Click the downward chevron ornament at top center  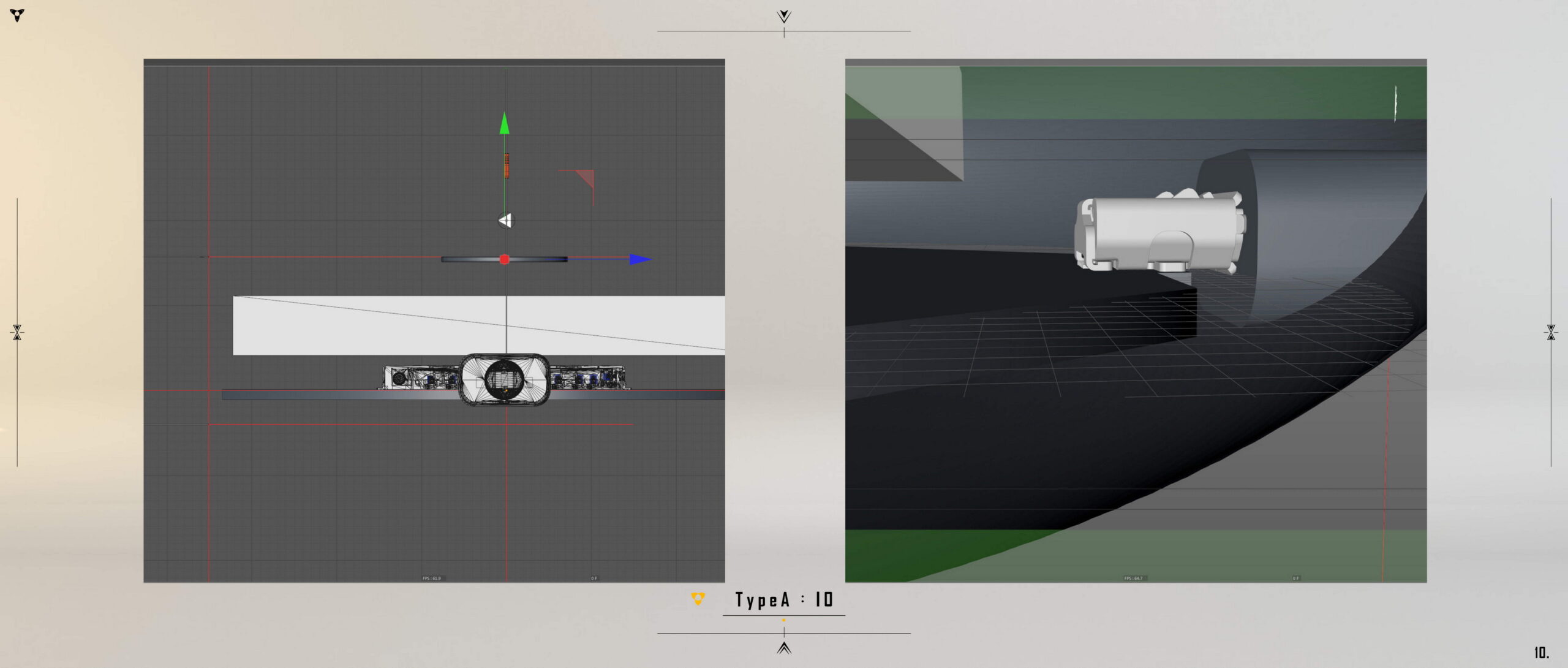(x=783, y=16)
